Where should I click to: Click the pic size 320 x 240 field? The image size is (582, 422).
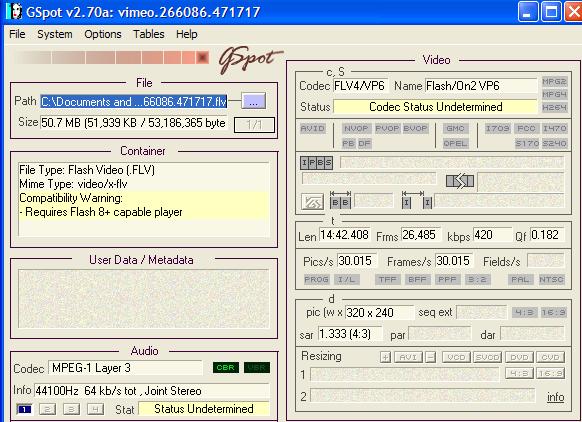tap(379, 313)
